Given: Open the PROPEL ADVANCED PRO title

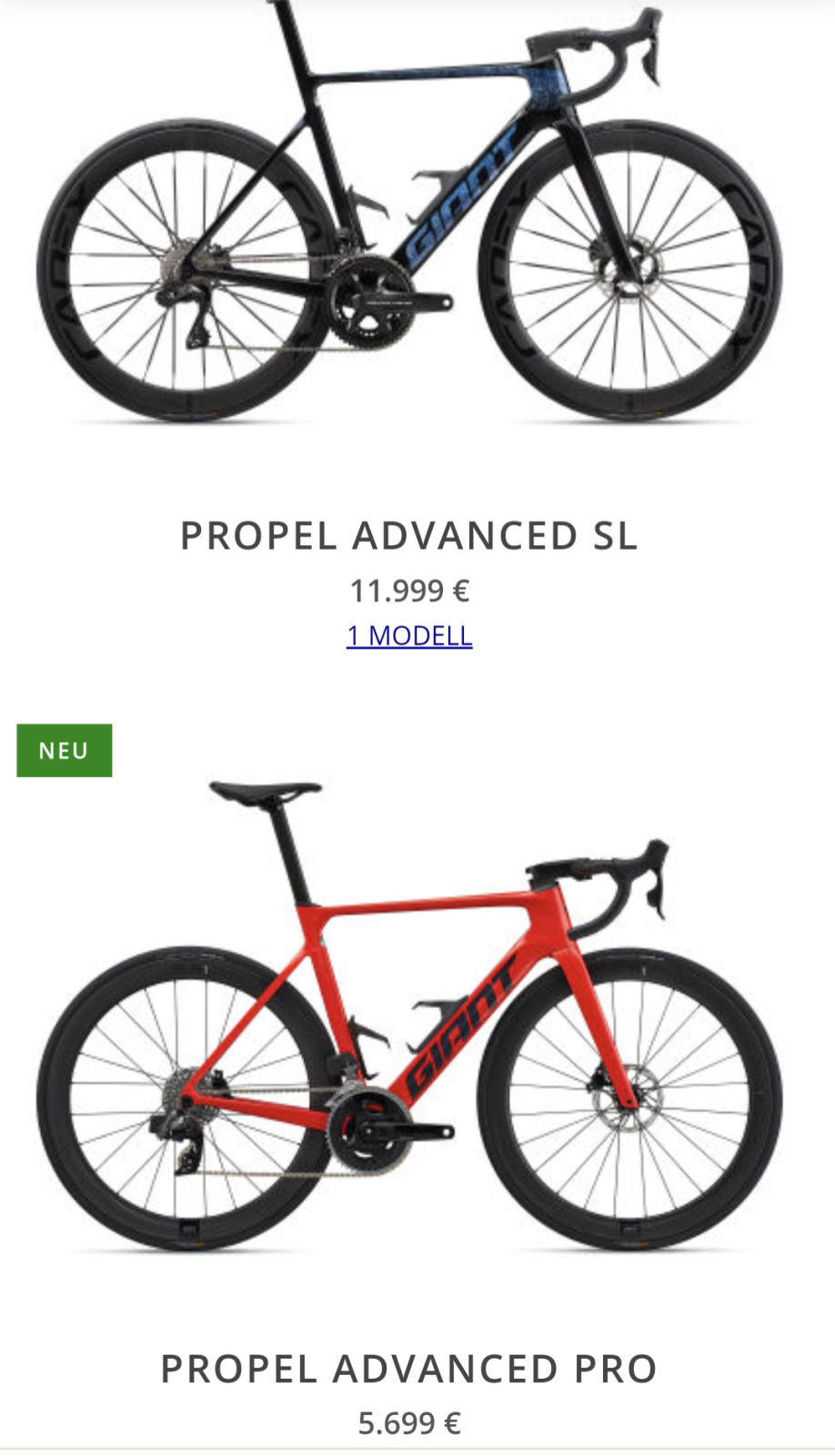Looking at the screenshot, I should point(409,1369).
